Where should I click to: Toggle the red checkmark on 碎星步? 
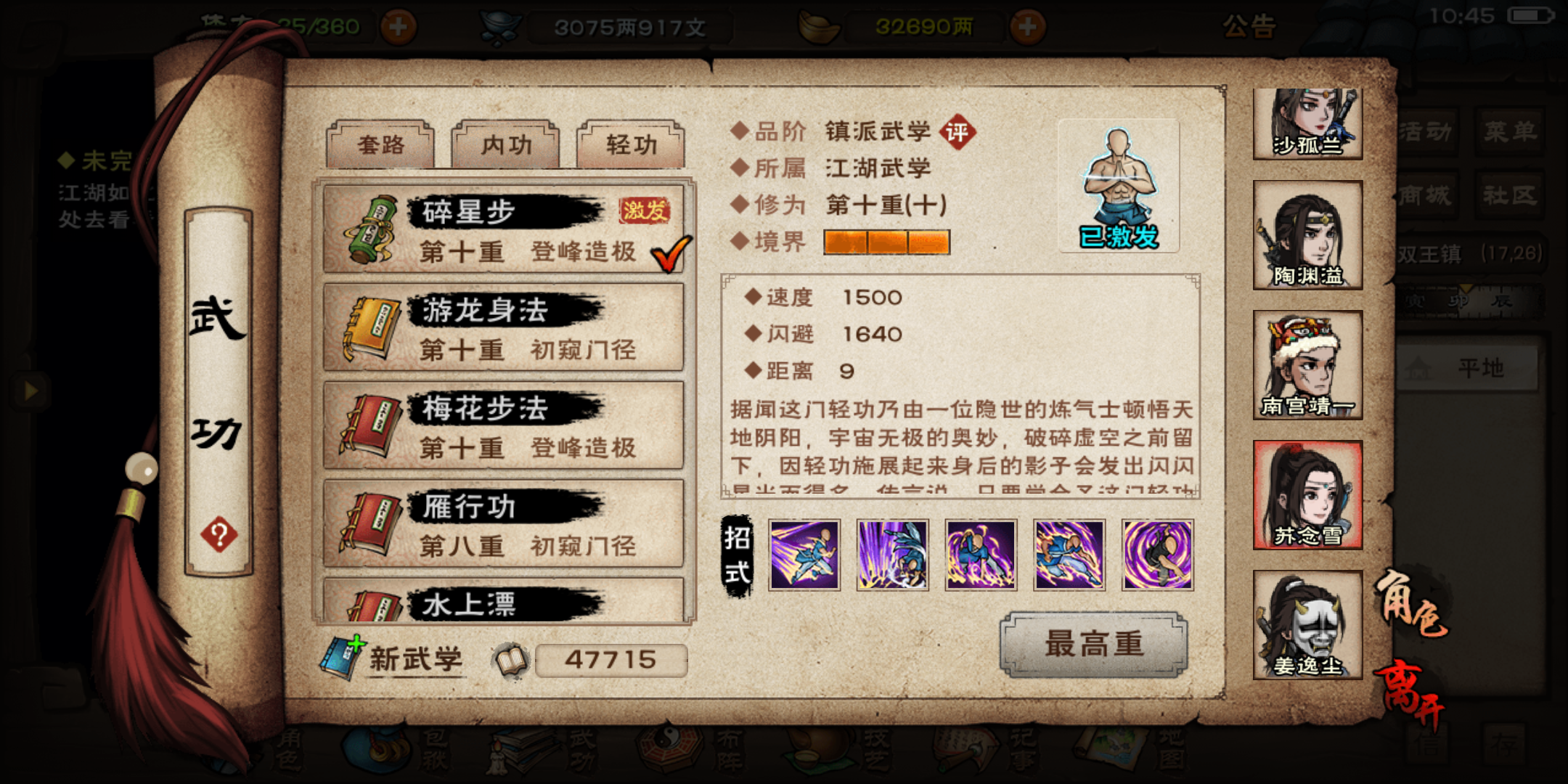pyautogui.click(x=671, y=253)
